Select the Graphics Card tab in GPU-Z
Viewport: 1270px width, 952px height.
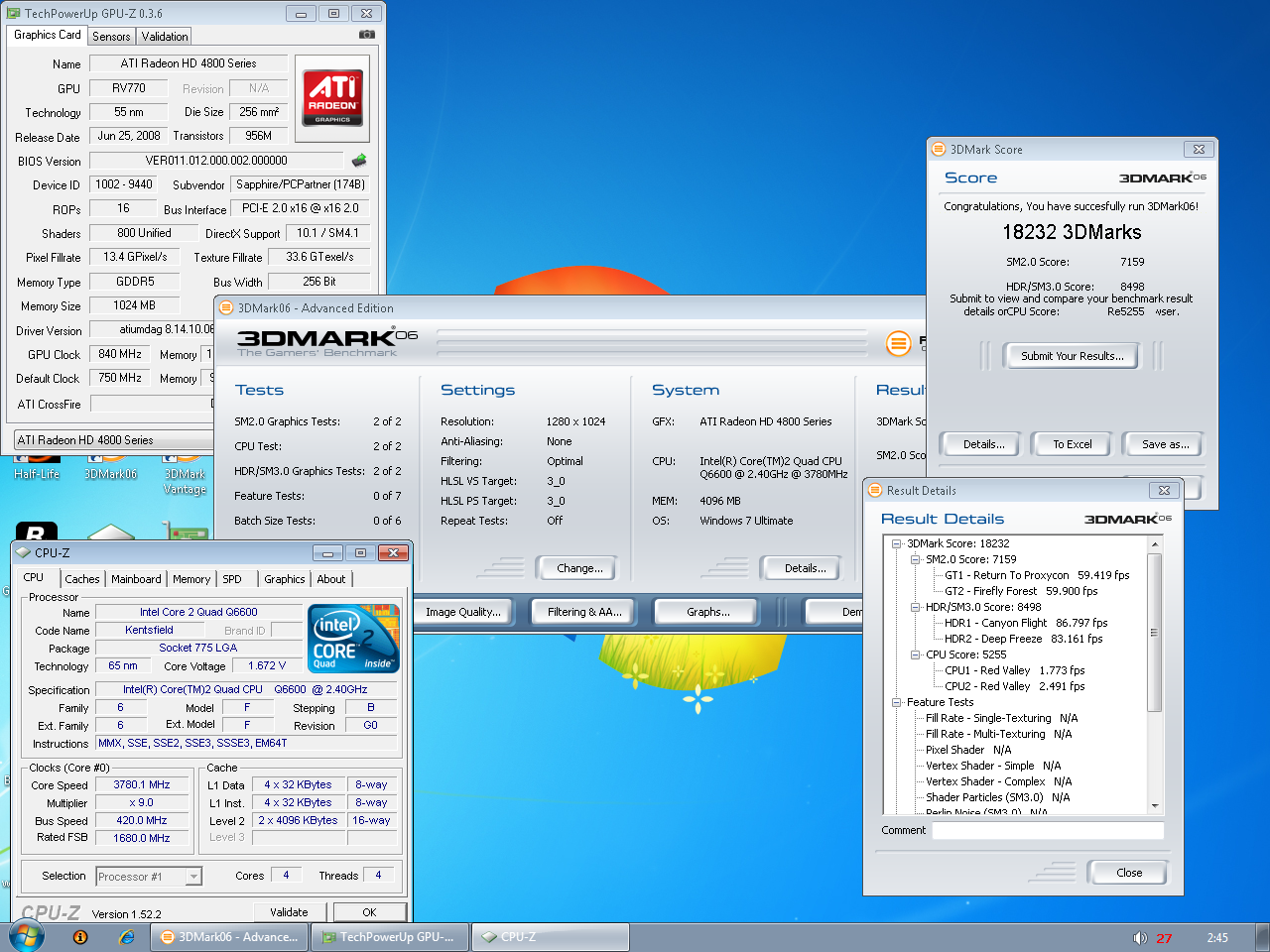tap(48, 35)
